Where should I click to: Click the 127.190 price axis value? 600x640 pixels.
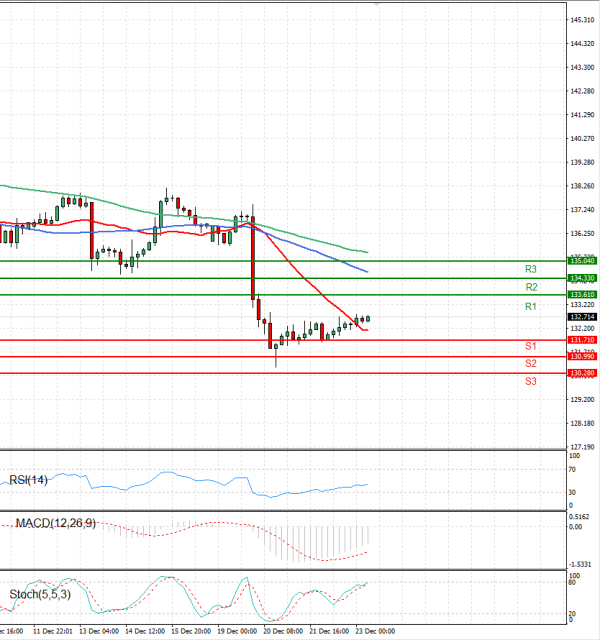pyautogui.click(x=582, y=447)
